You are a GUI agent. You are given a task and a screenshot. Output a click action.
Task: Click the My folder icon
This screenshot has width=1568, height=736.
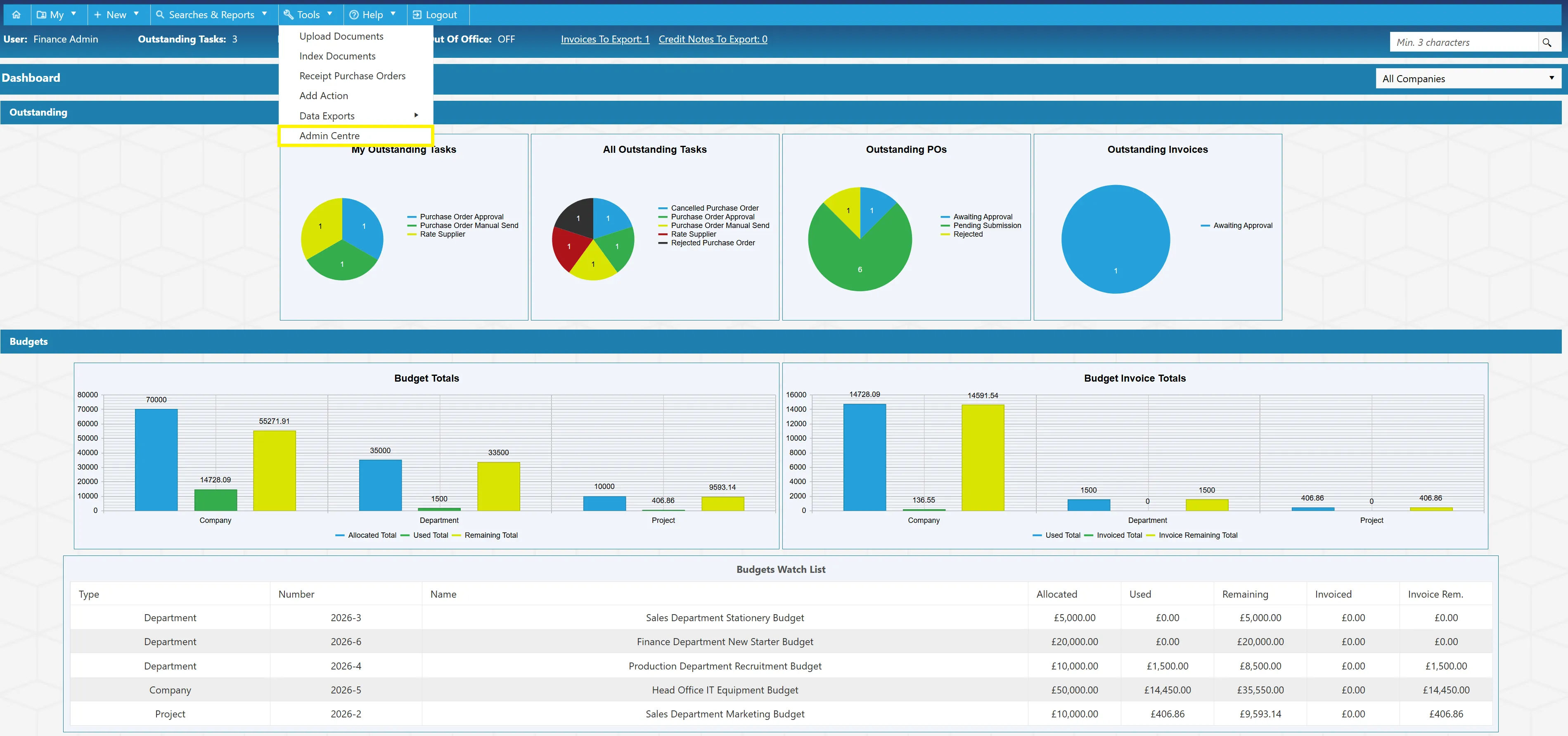coord(41,14)
